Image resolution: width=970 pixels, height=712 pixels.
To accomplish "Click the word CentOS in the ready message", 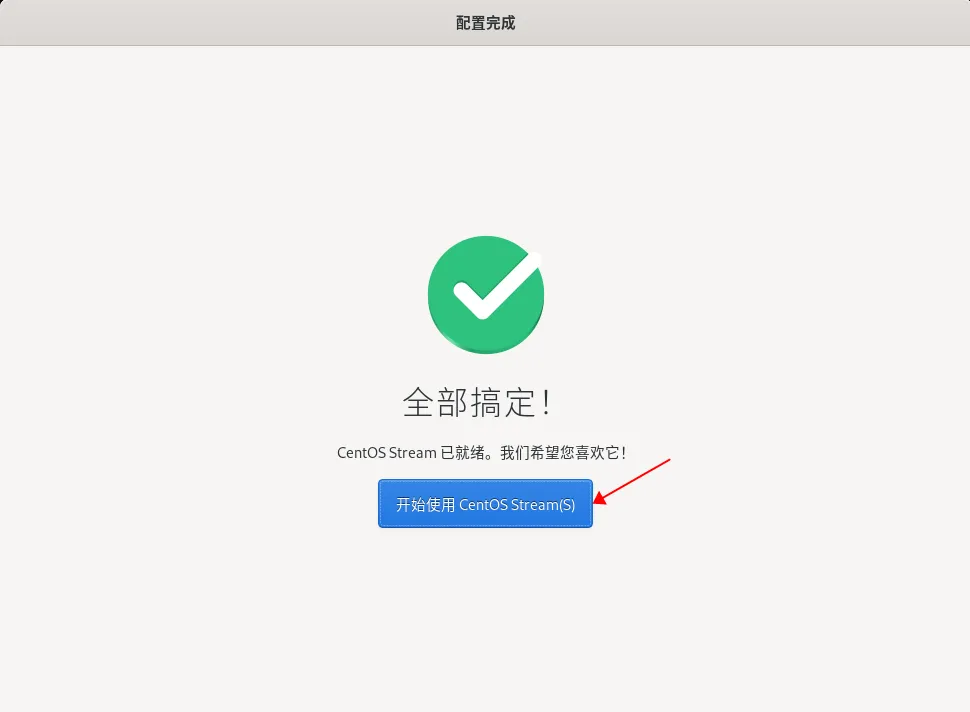I will coord(361,453).
